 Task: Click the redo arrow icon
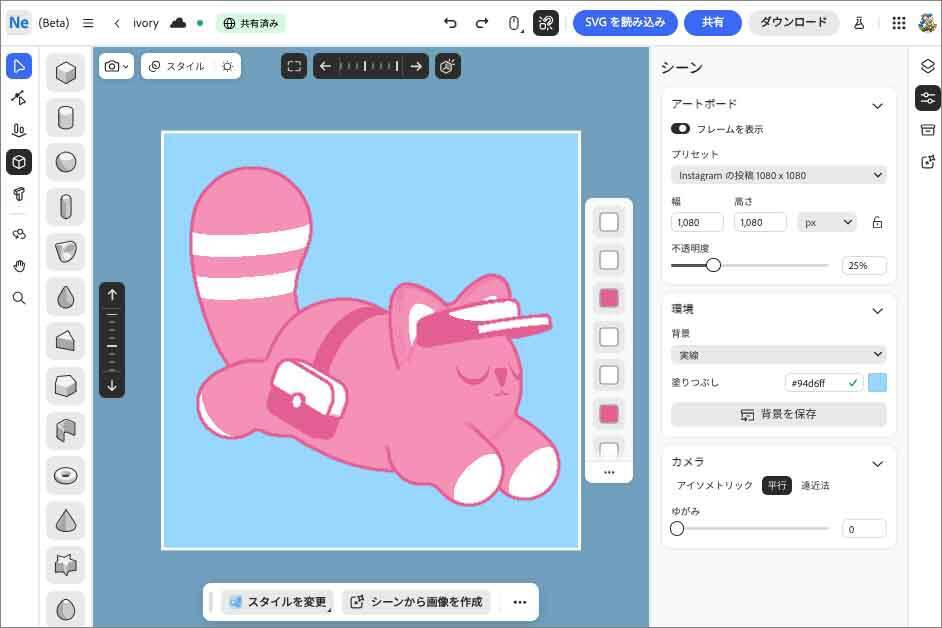tap(482, 23)
